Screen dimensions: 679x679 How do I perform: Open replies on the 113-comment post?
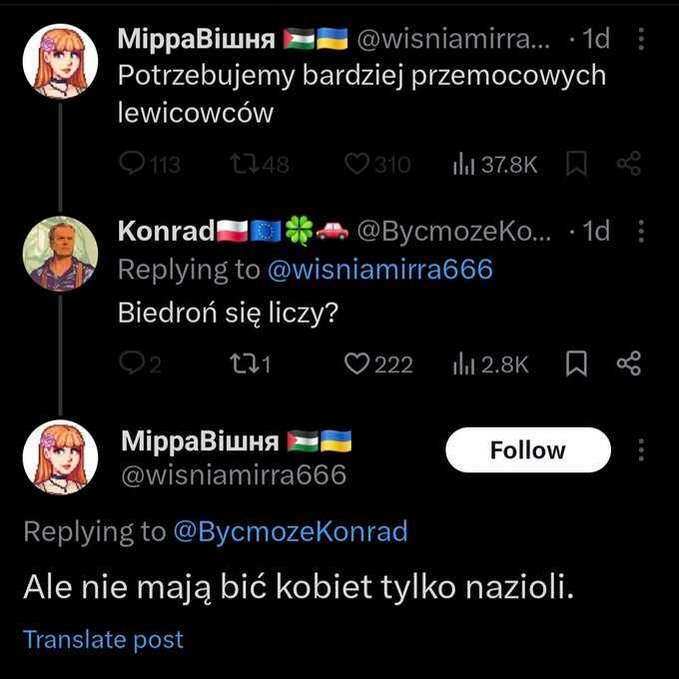tap(149, 165)
